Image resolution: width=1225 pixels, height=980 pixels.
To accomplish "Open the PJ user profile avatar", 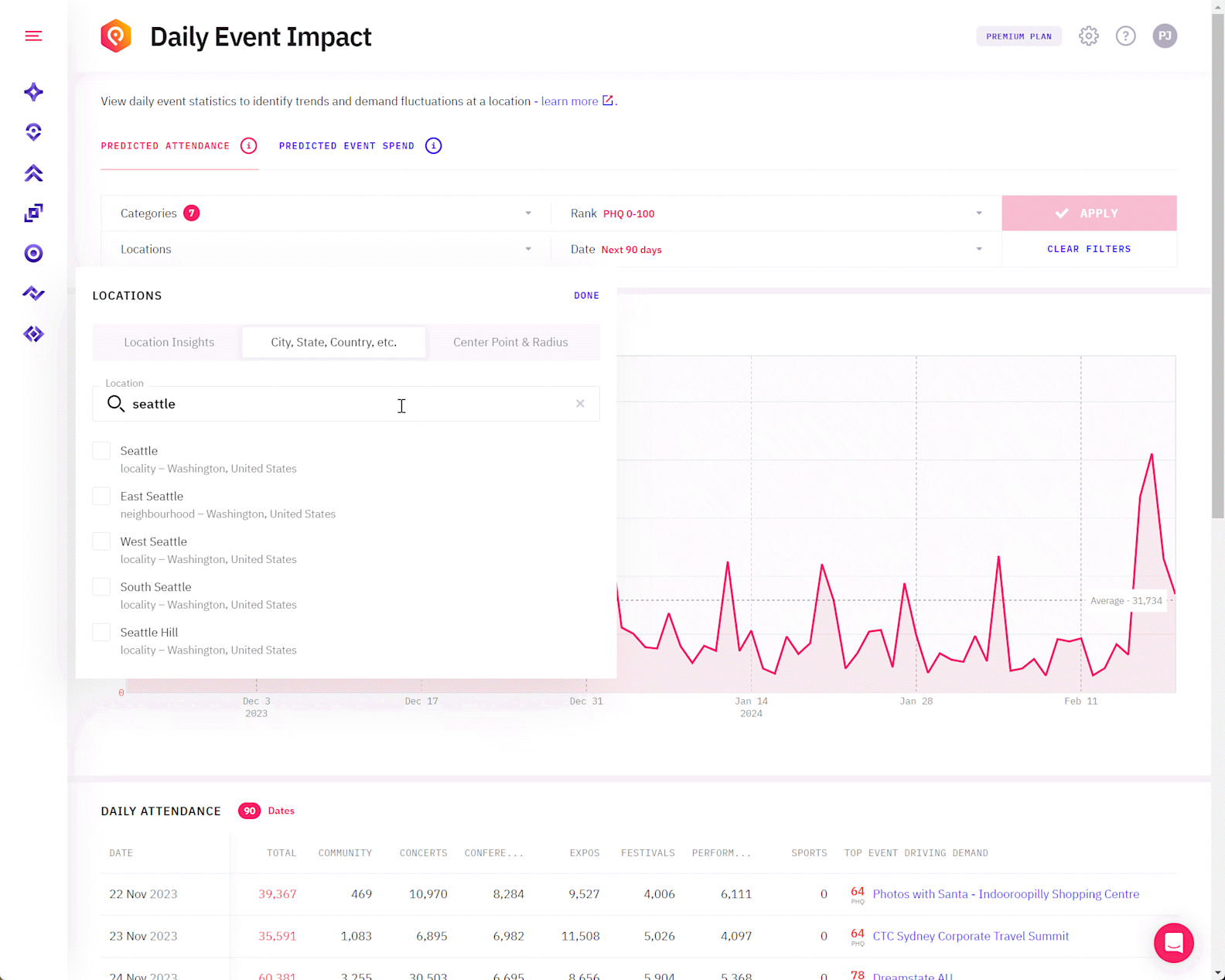I will click(x=1164, y=36).
